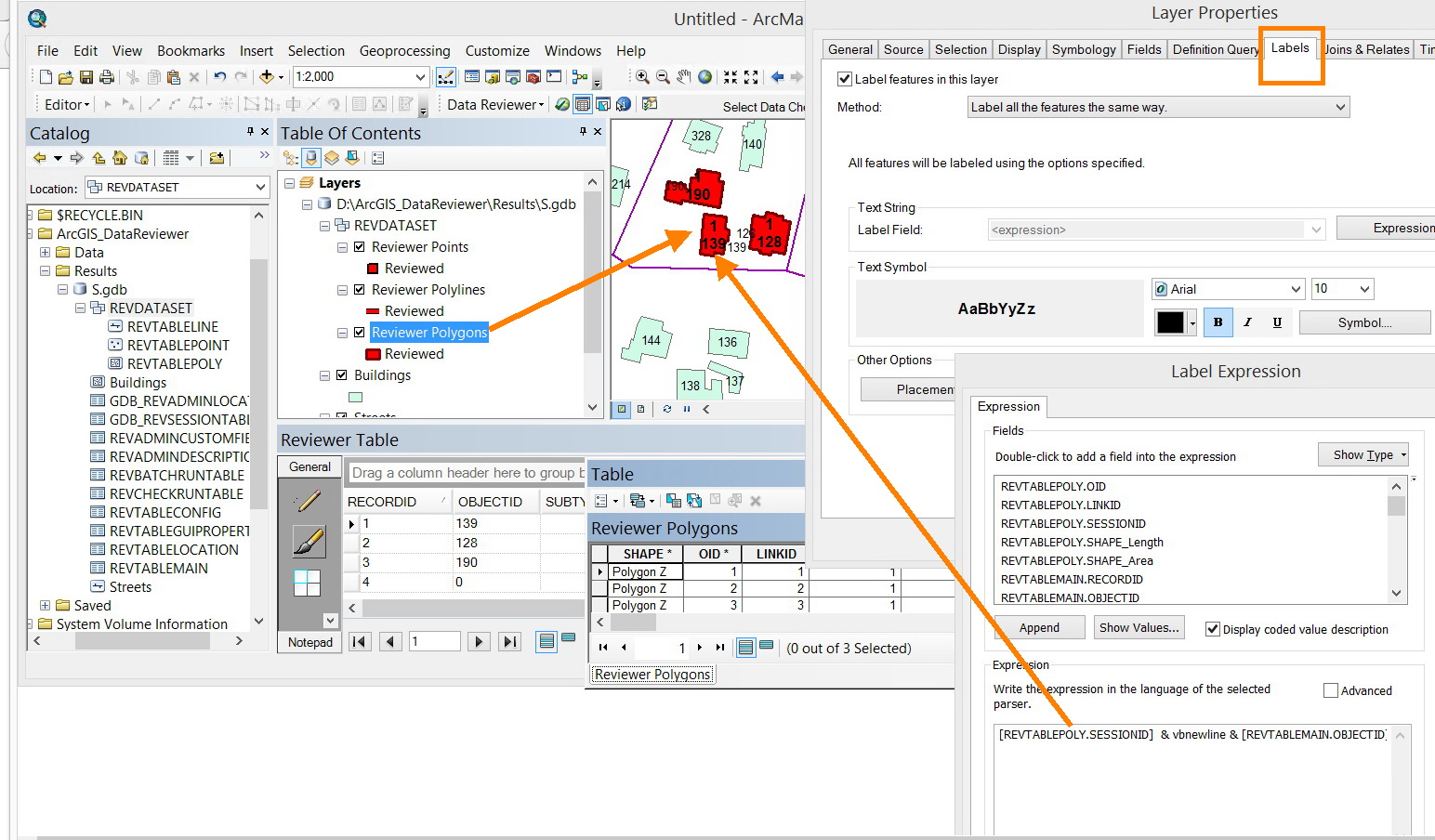Open the Catalog Location dropdown

tap(260, 188)
